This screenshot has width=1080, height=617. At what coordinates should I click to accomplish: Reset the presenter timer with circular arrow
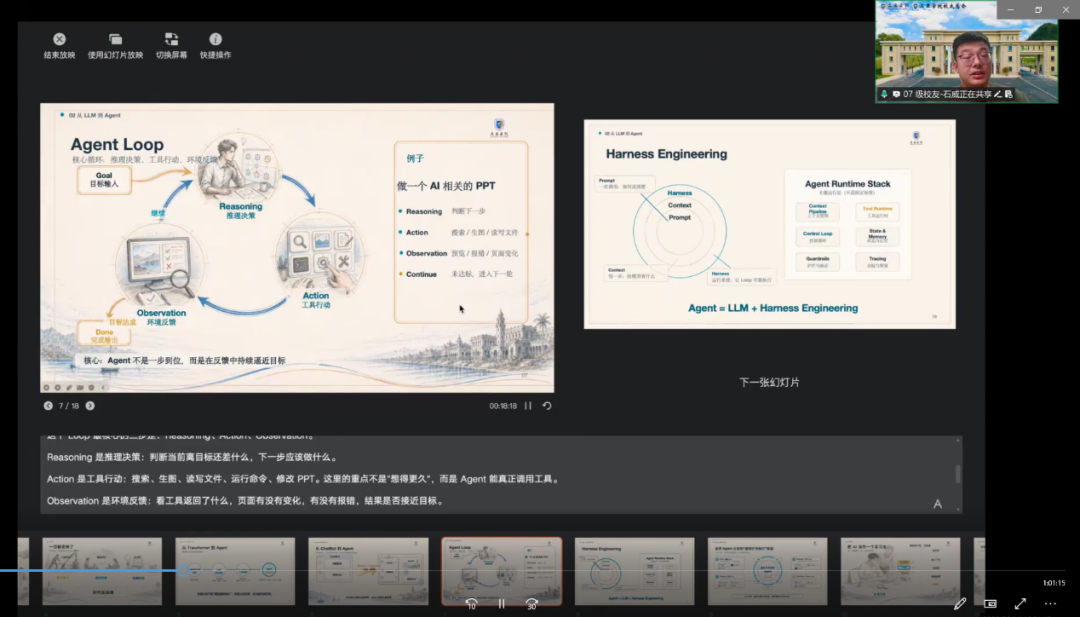point(547,406)
